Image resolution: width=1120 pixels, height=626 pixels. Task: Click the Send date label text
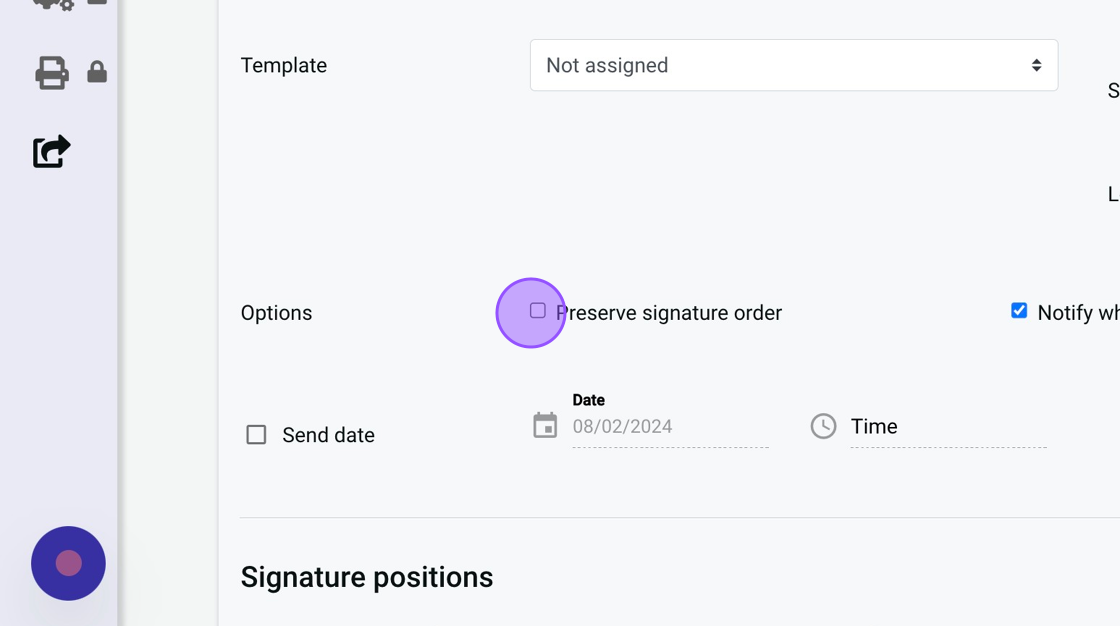point(328,435)
